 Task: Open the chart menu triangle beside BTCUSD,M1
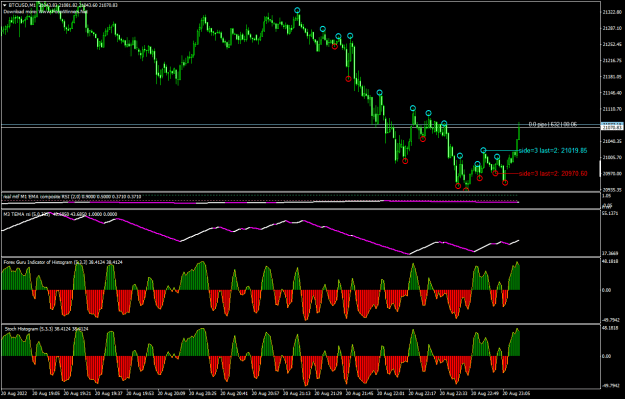5,5
